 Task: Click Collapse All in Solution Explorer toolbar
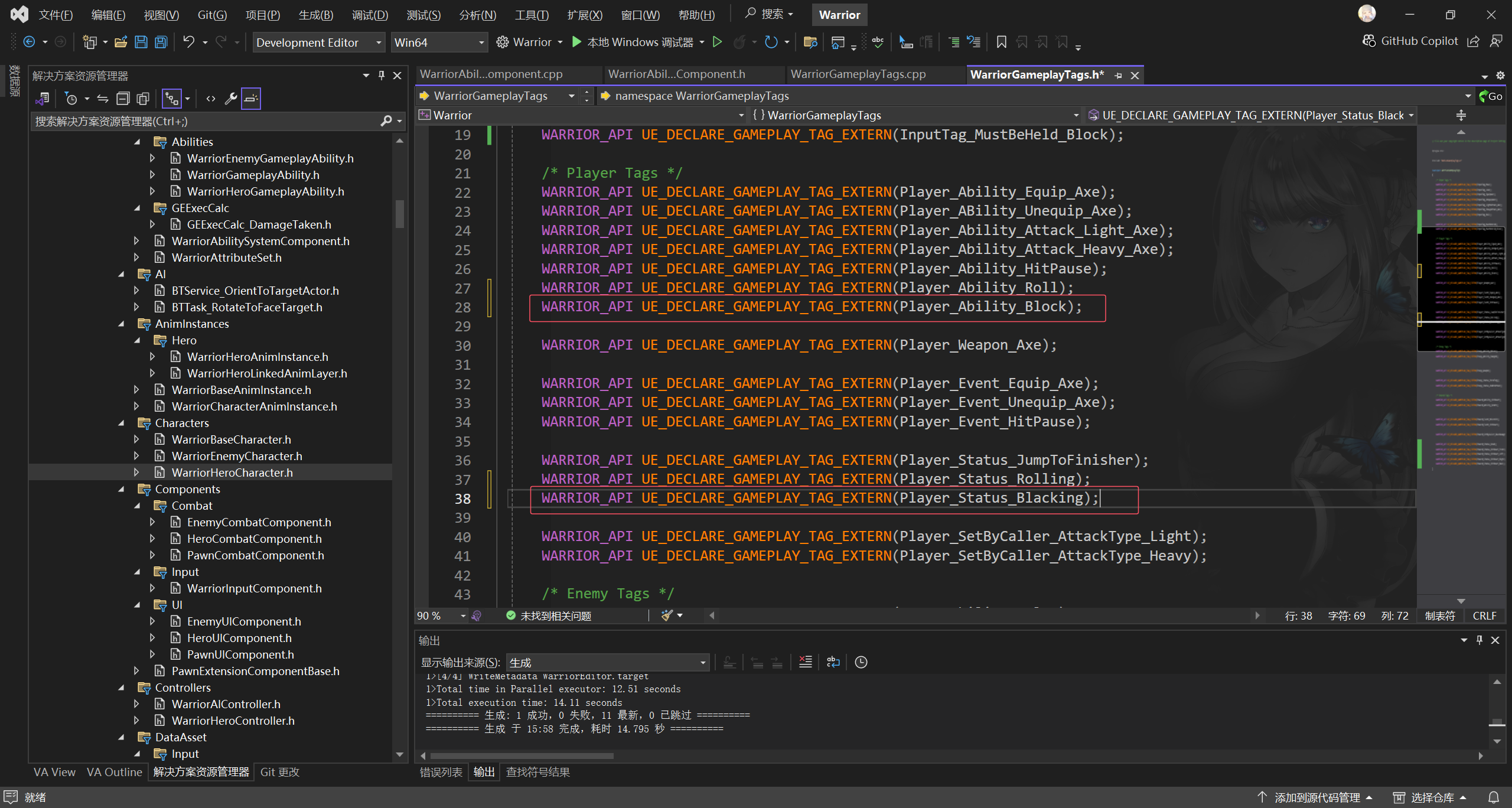point(123,99)
